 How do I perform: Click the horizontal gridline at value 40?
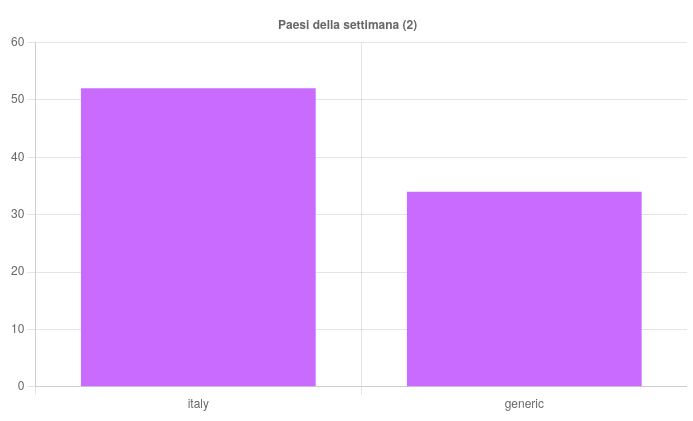tap(361, 157)
